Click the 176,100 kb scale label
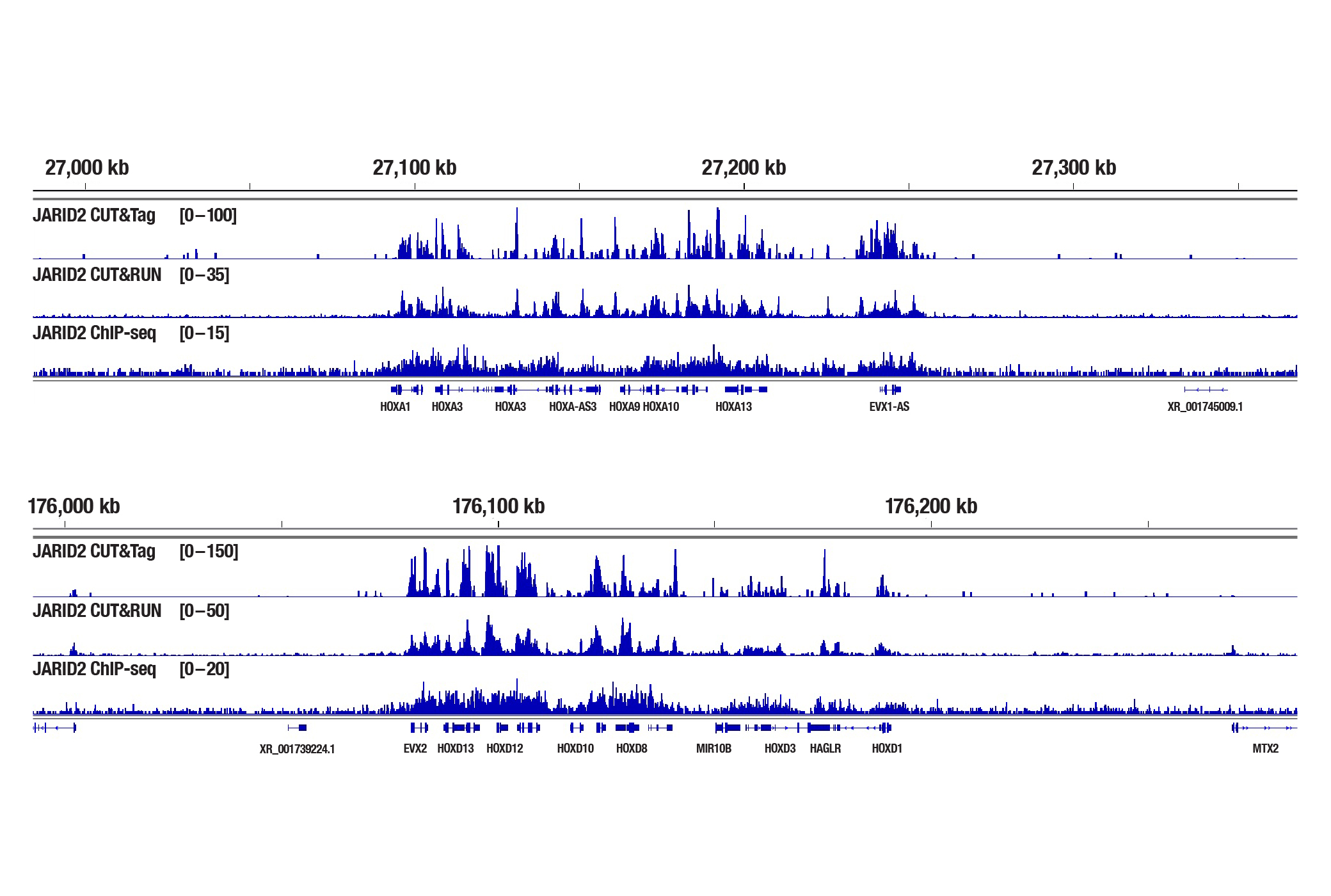The width and height of the screenshot is (1331, 896). click(x=498, y=506)
